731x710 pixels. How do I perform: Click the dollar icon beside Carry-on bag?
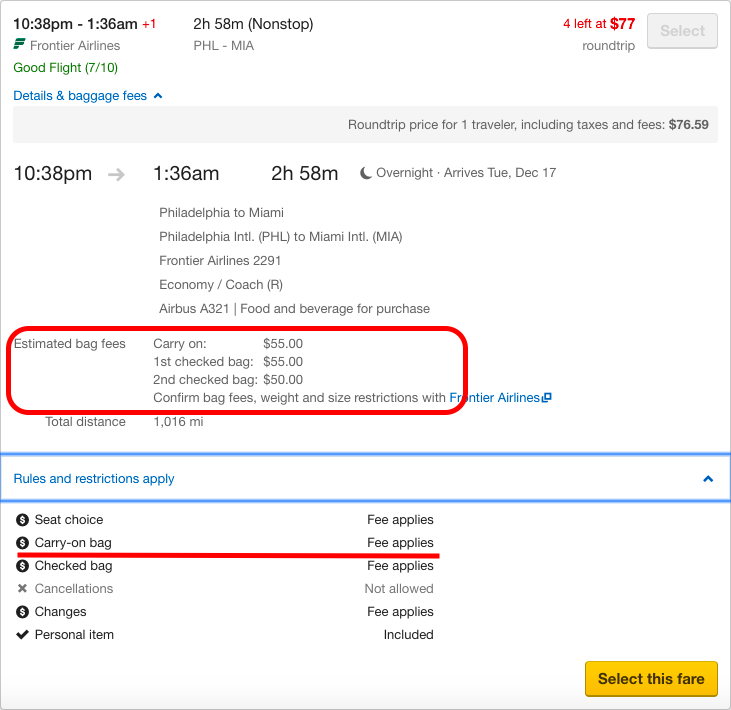pyautogui.click(x=22, y=543)
